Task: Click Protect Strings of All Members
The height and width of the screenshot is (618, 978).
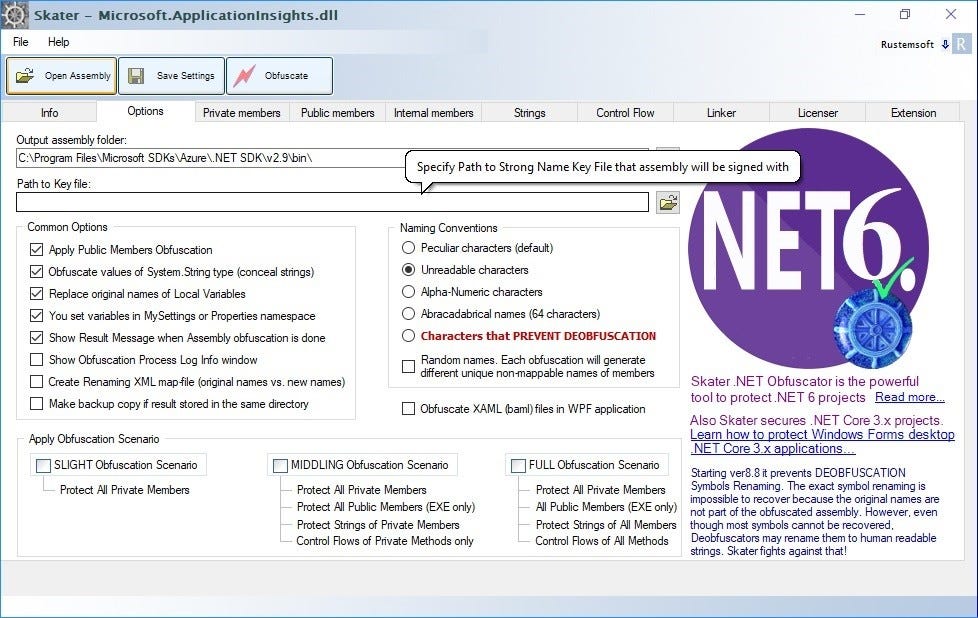Action: tap(606, 525)
